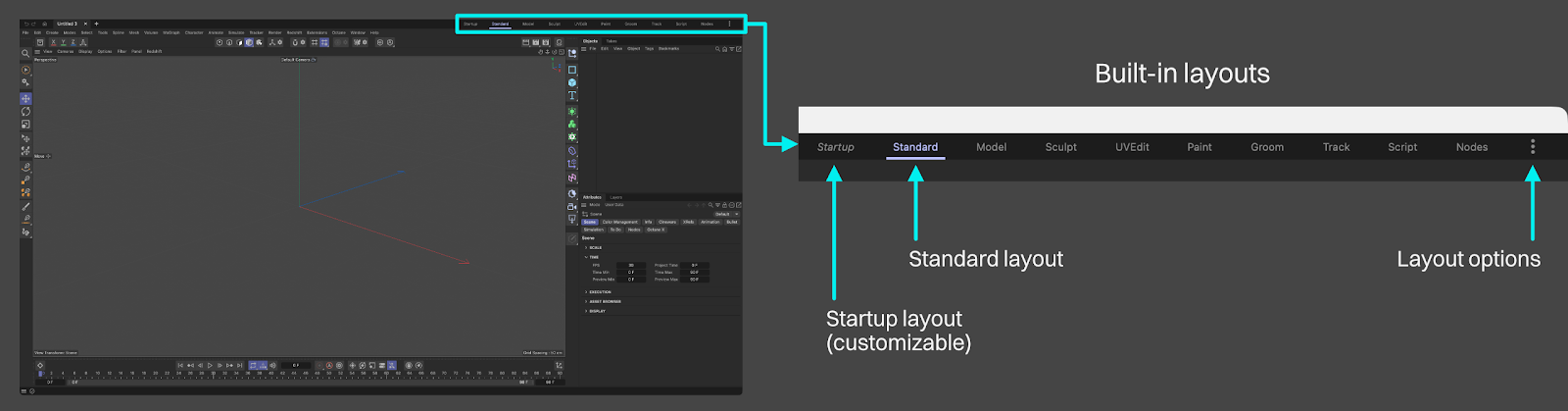Viewport: 1568px width, 411px height.
Task: Switch to Groom layout in enlarged bar
Action: 1267,147
